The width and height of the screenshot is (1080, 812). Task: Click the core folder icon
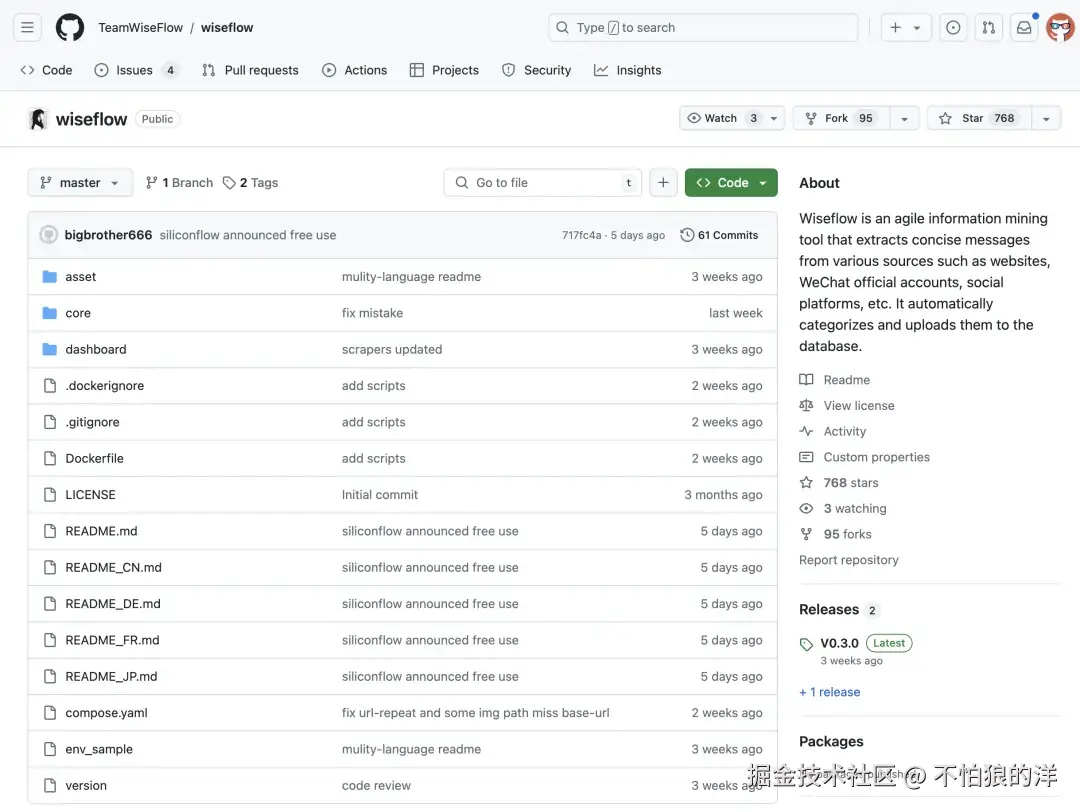click(50, 313)
